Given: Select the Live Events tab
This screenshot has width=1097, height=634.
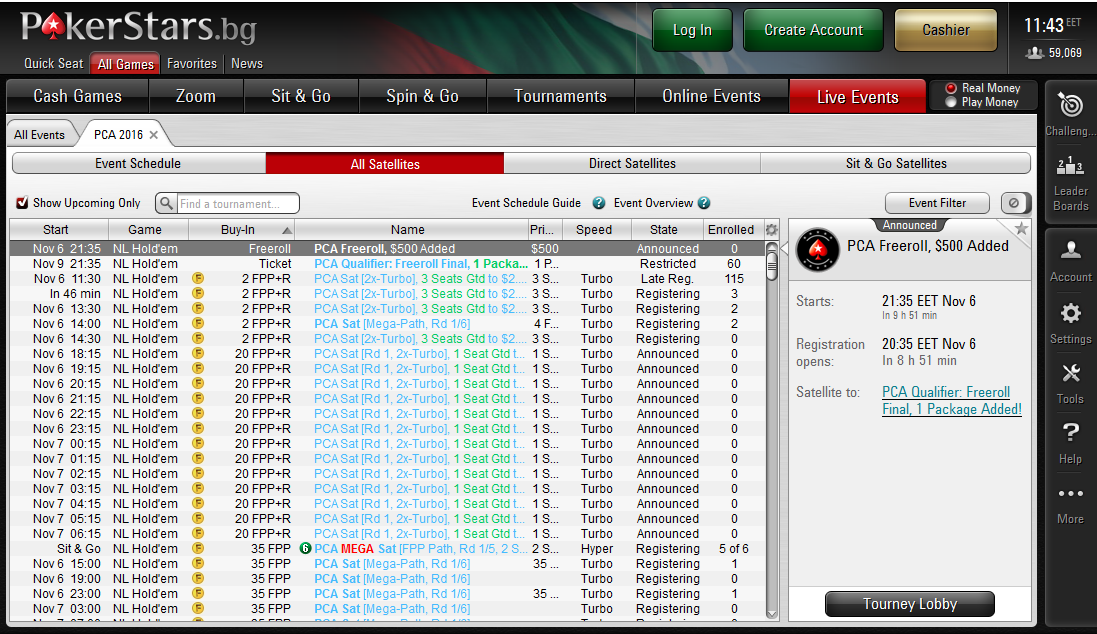Looking at the screenshot, I should 858,97.
